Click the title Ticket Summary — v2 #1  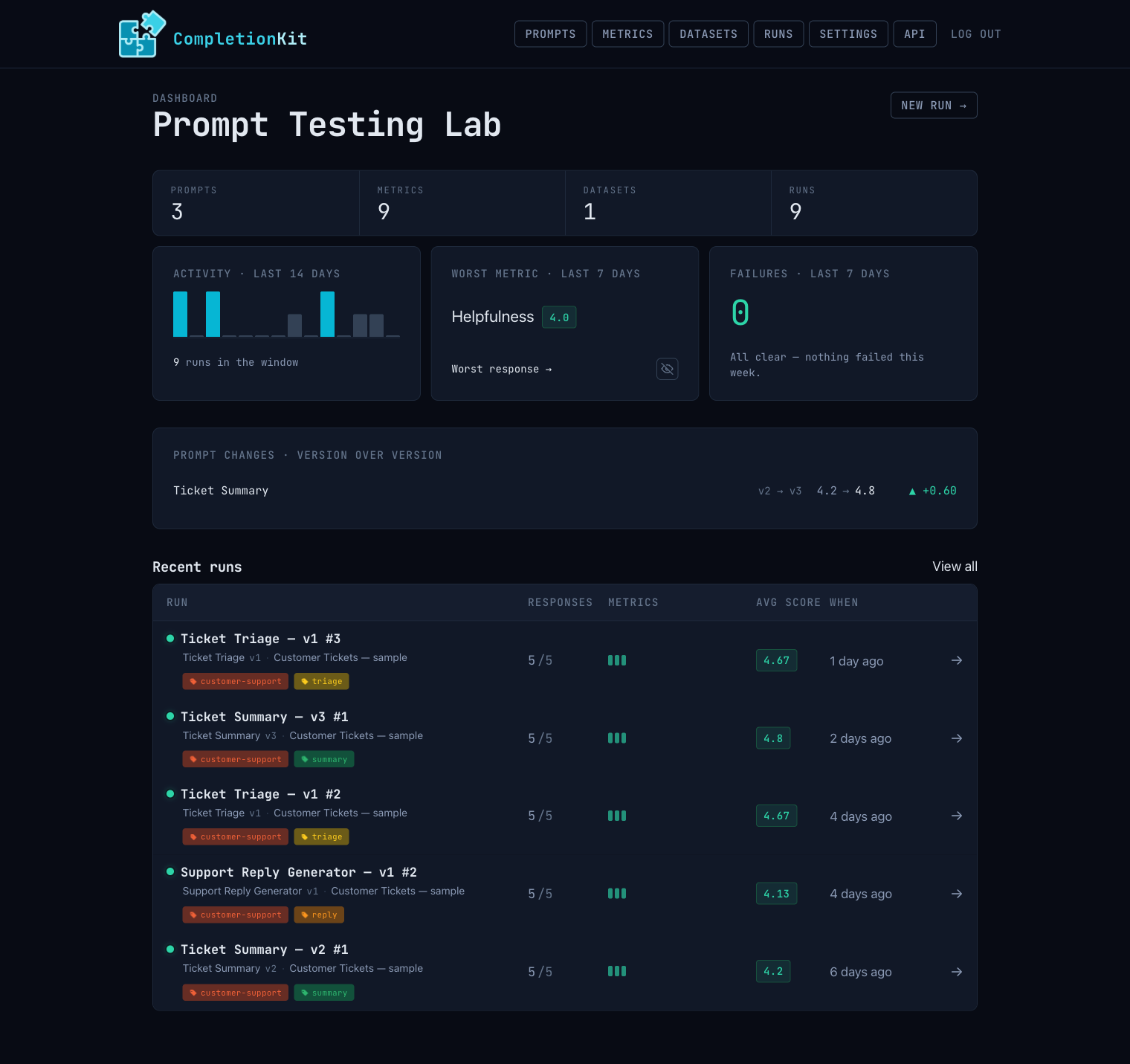point(265,949)
